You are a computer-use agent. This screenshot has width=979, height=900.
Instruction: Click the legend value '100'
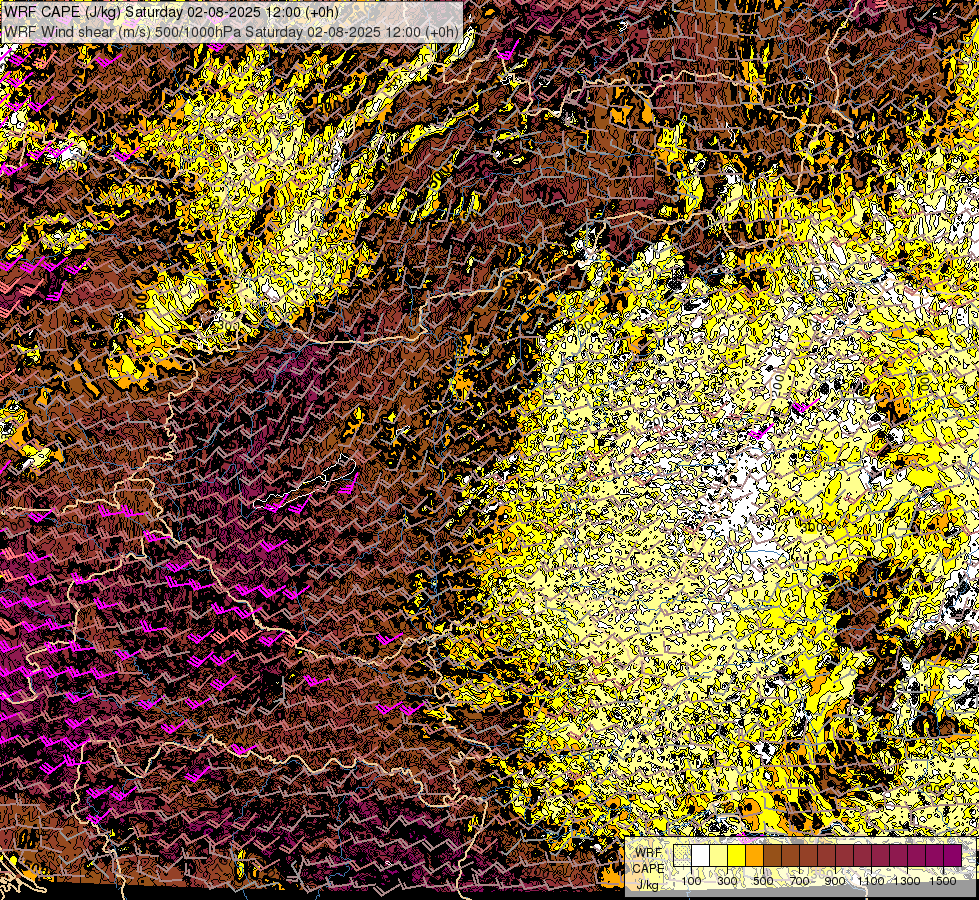click(x=691, y=881)
